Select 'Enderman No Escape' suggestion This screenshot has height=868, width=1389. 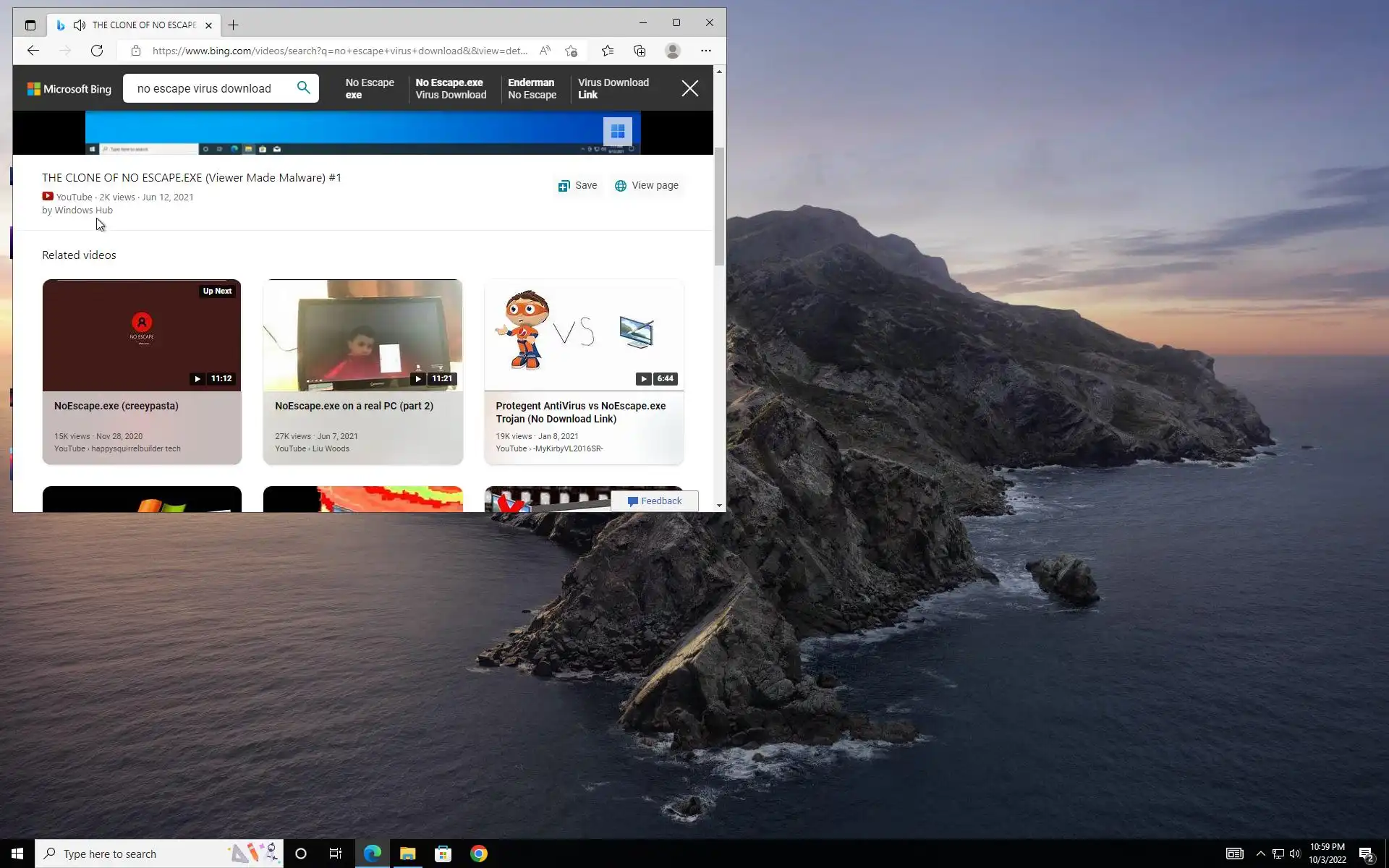(x=532, y=89)
